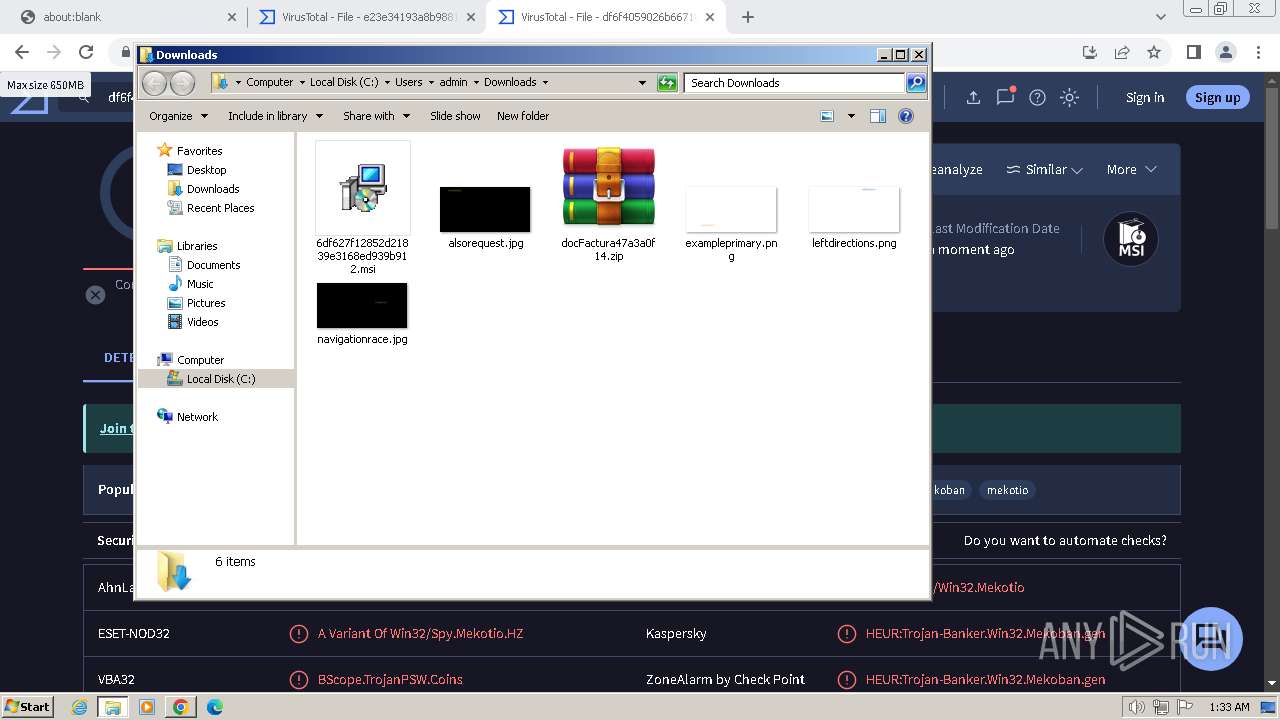The image size is (1280, 720).
Task: Start a Slide show
Action: tap(455, 116)
